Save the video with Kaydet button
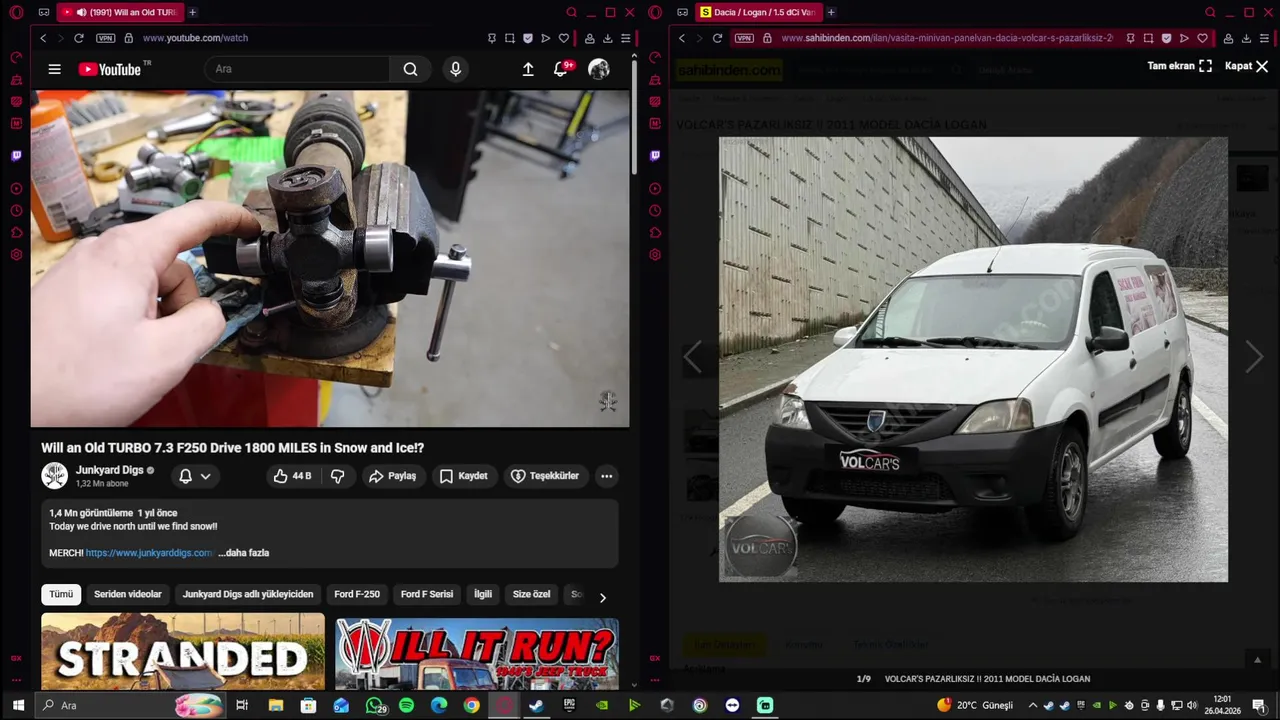 (x=463, y=476)
